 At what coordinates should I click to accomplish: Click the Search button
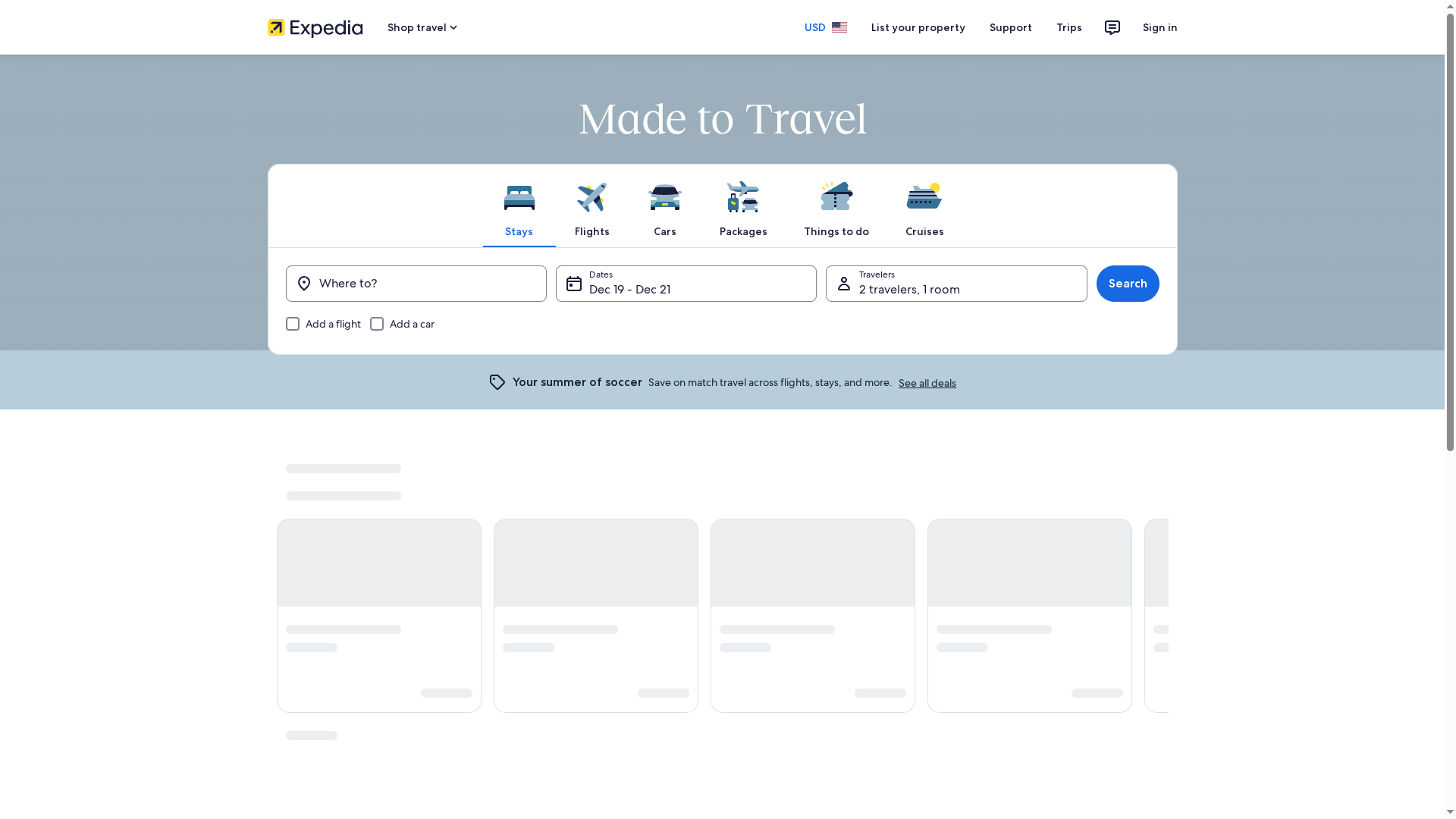tap(1127, 284)
